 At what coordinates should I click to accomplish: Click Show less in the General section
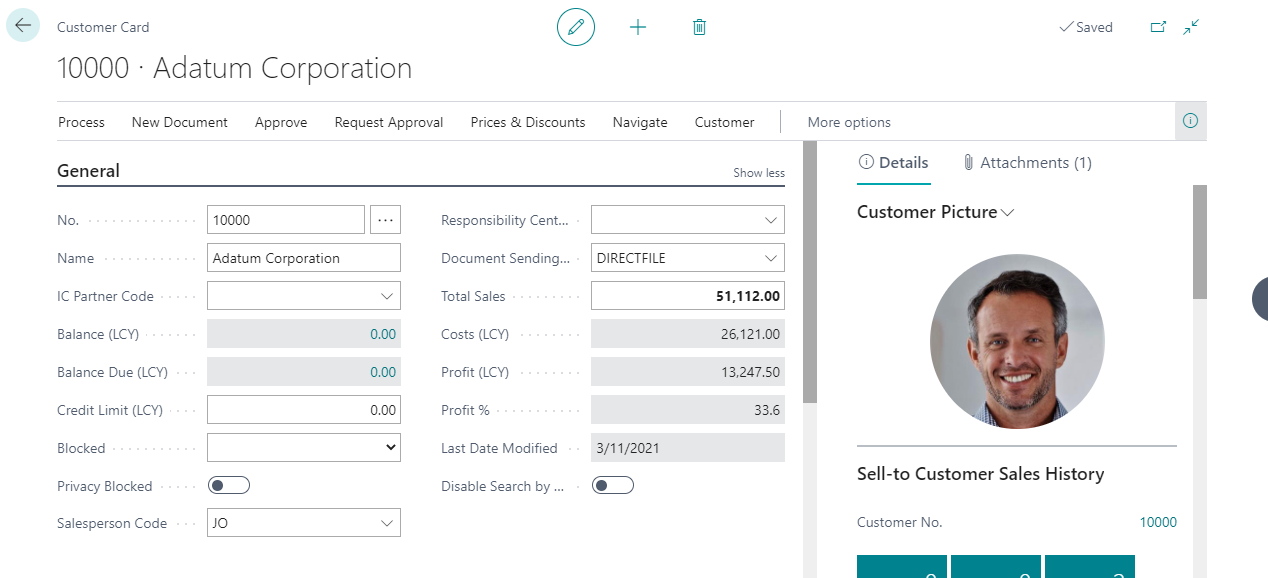(x=758, y=172)
